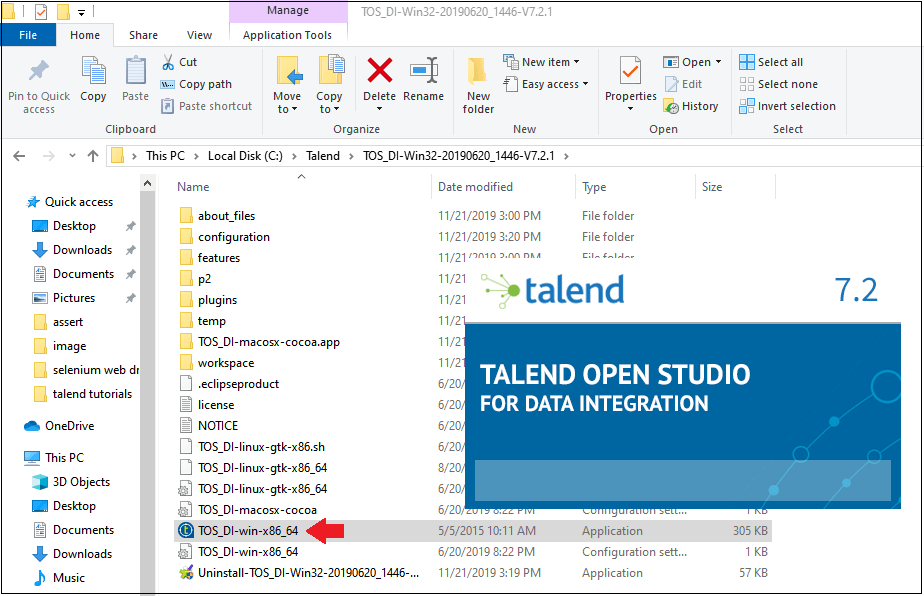924x596 pixels.
Task: Open recent locations dropdown chevron
Action: point(72,156)
